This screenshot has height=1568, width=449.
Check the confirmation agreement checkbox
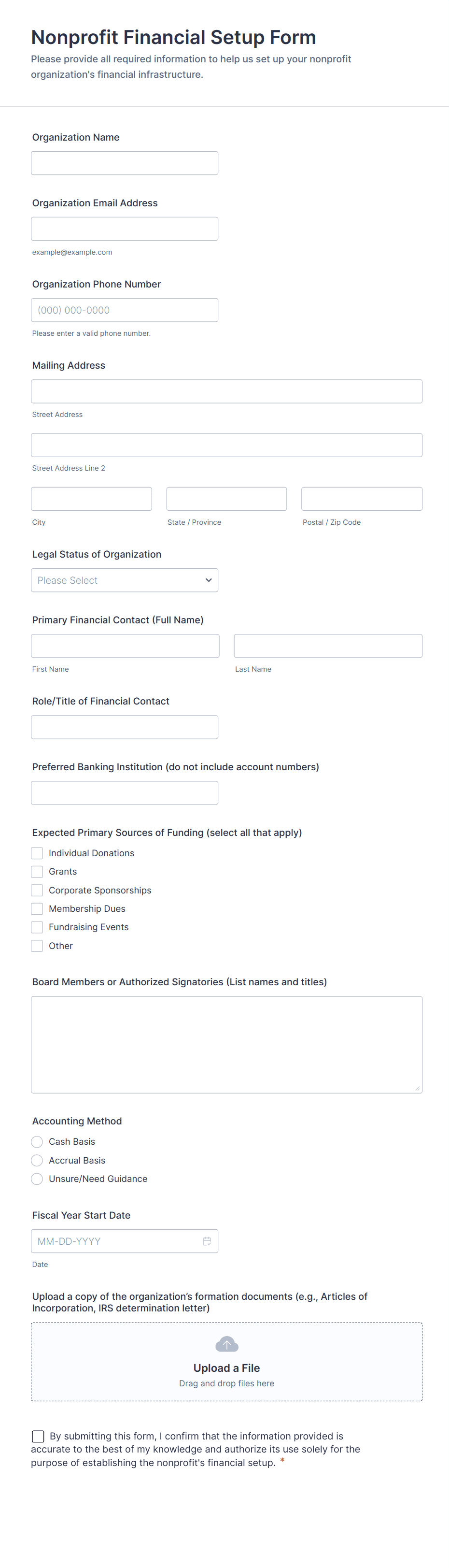click(x=38, y=1437)
